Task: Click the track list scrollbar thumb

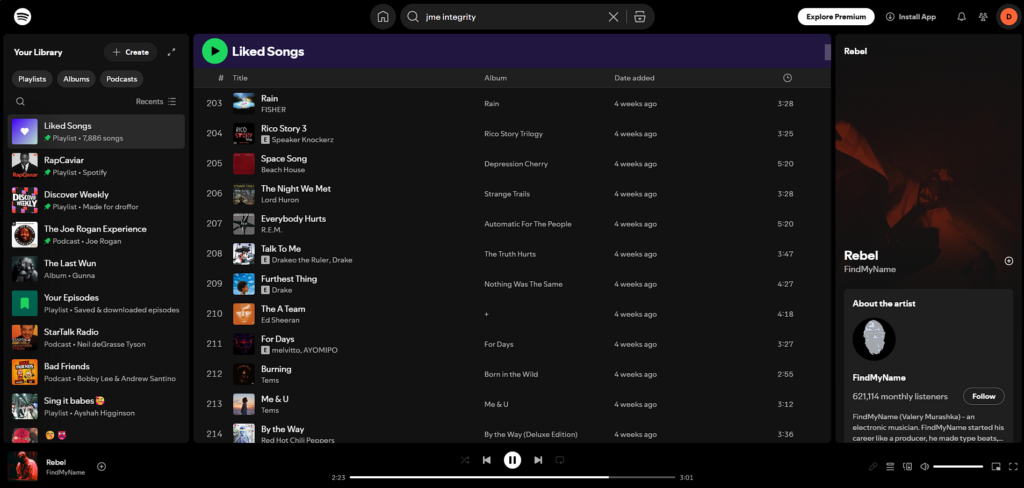Action: 827,52
